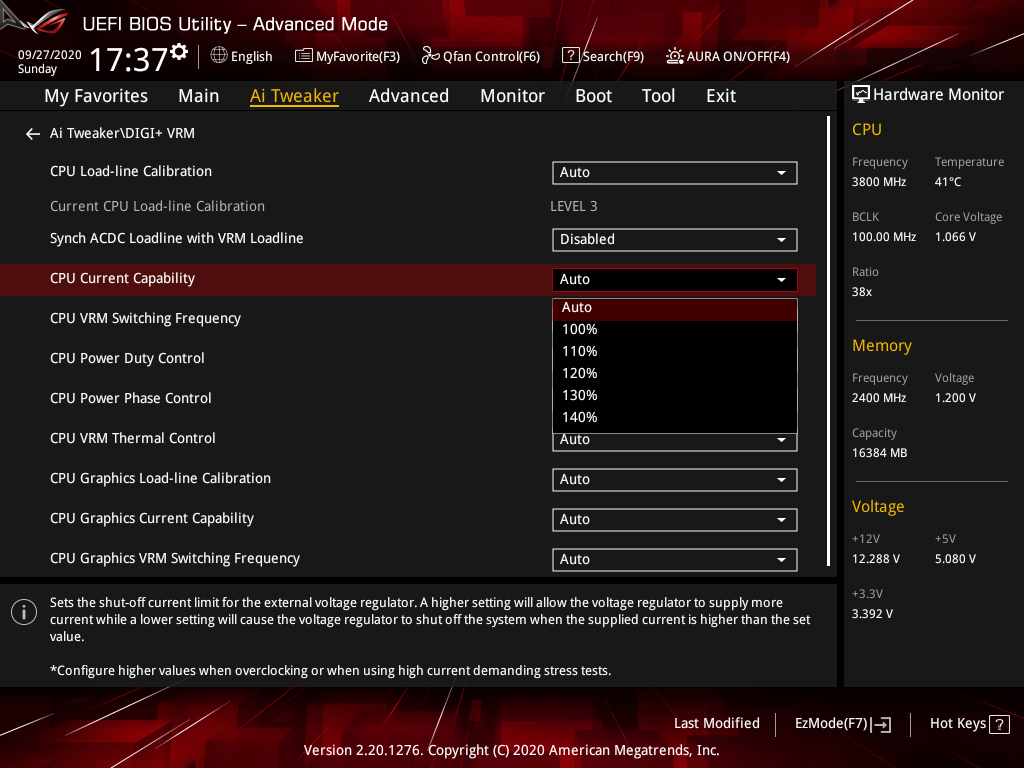Click the settings list scrollbar
Image resolution: width=1024 pixels, height=768 pixels.
[x=829, y=341]
